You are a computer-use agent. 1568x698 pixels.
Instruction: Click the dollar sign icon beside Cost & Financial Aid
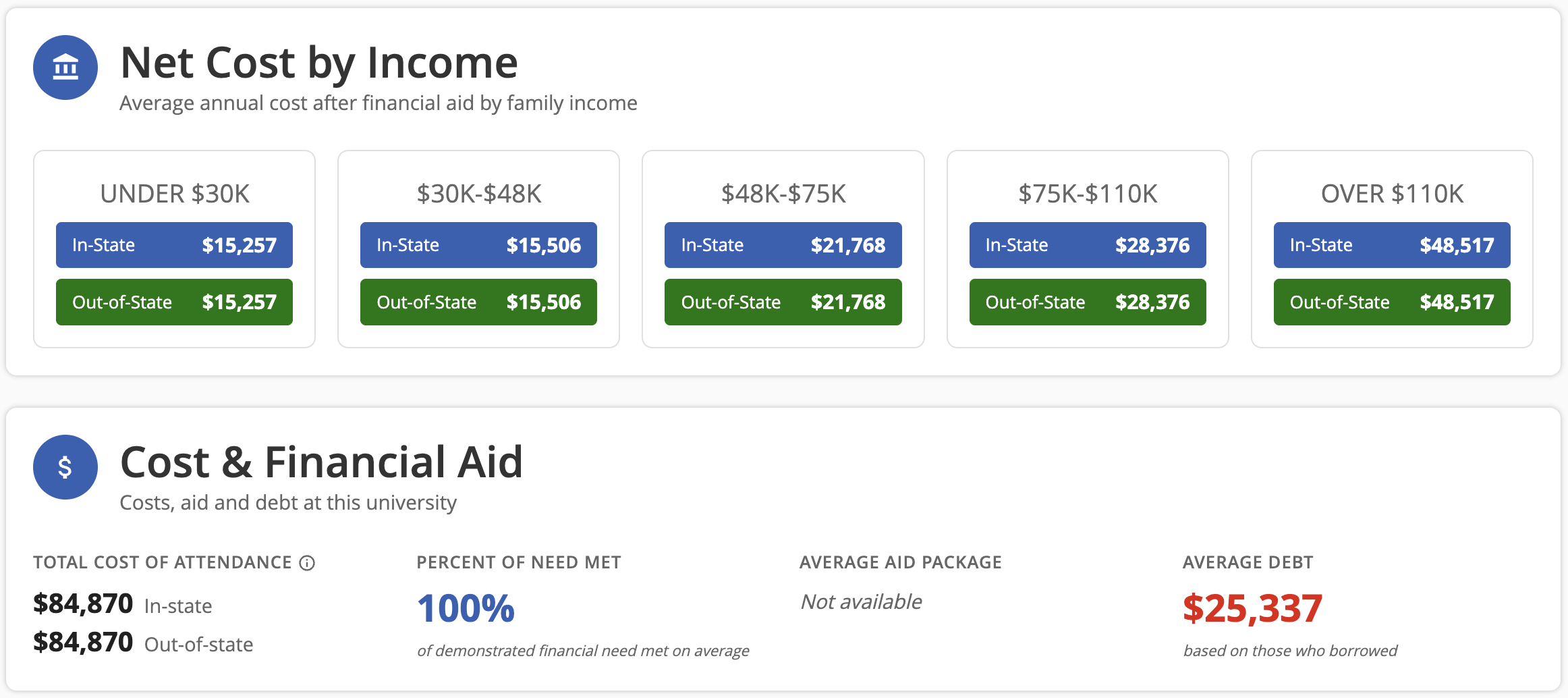click(65, 467)
